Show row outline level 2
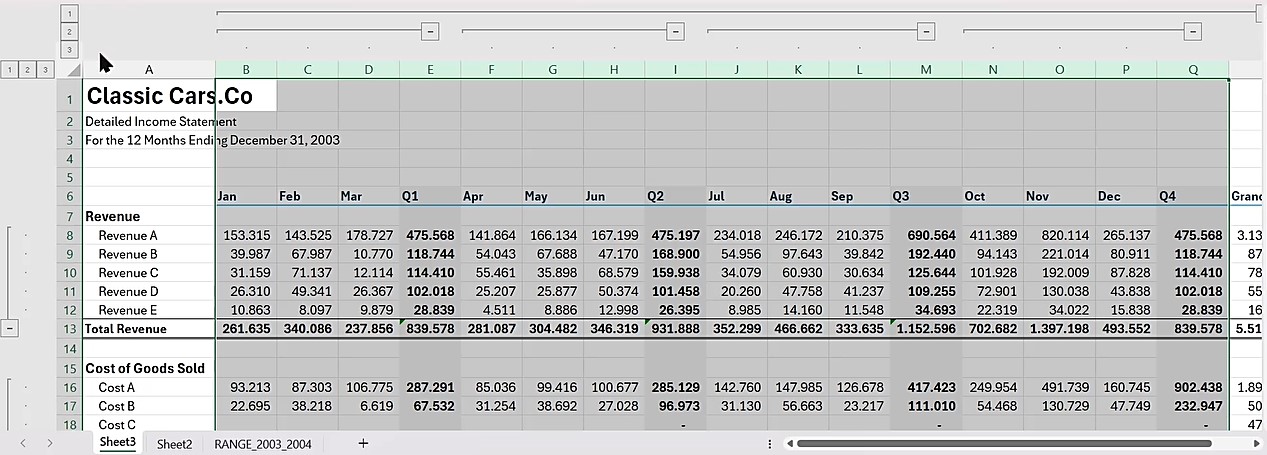 point(27,70)
